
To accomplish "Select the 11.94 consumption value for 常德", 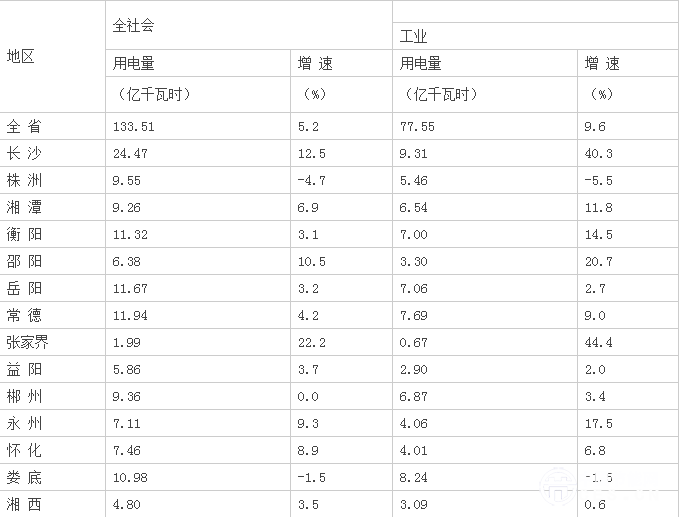I will pyautogui.click(x=133, y=316).
